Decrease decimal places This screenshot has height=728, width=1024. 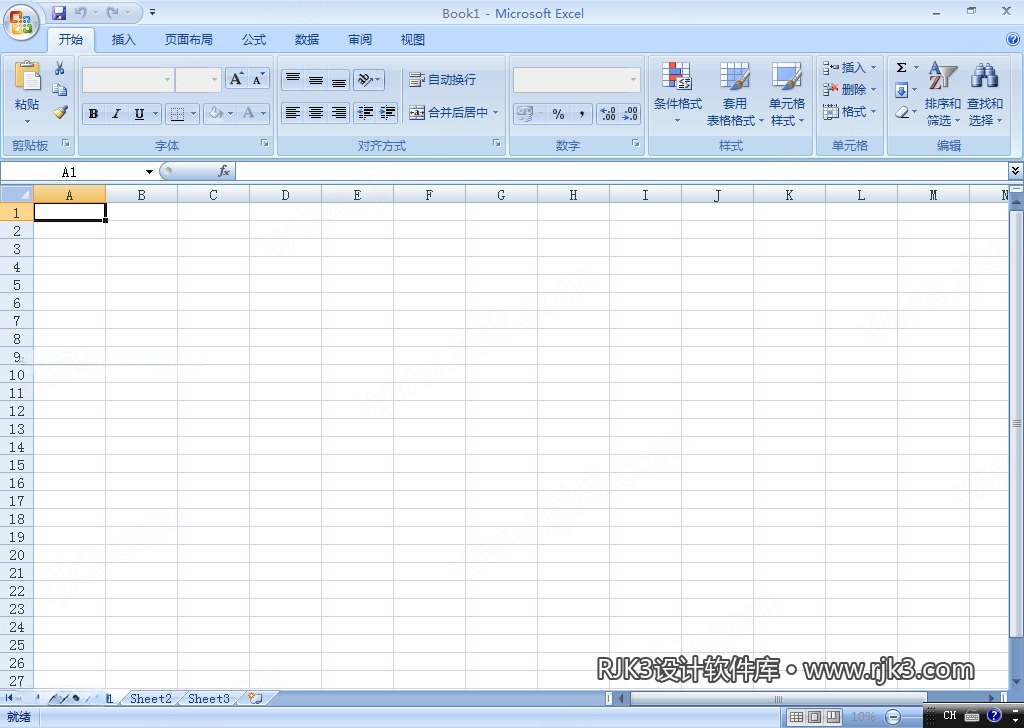[x=630, y=114]
